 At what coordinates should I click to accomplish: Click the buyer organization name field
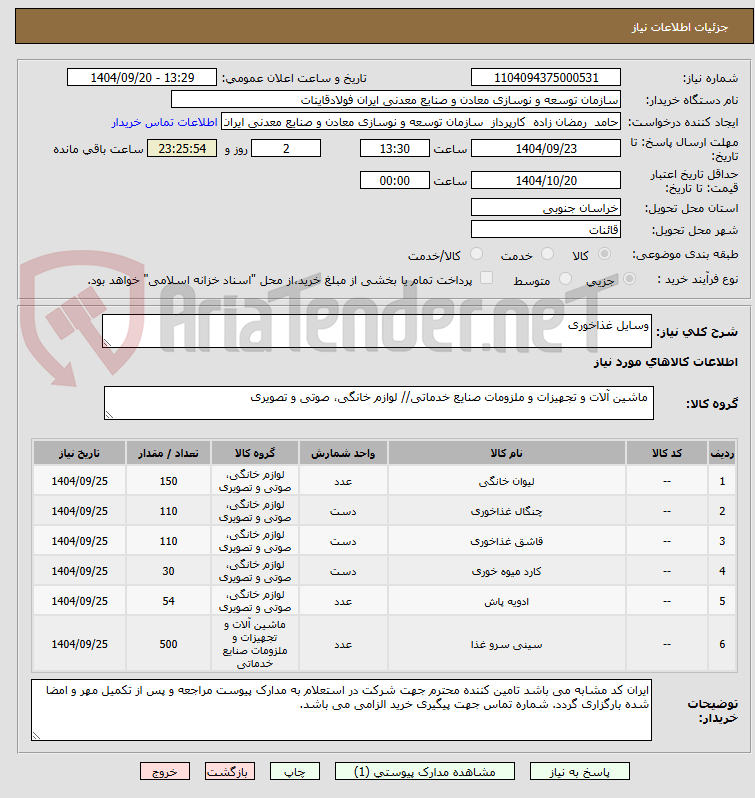tap(396, 100)
